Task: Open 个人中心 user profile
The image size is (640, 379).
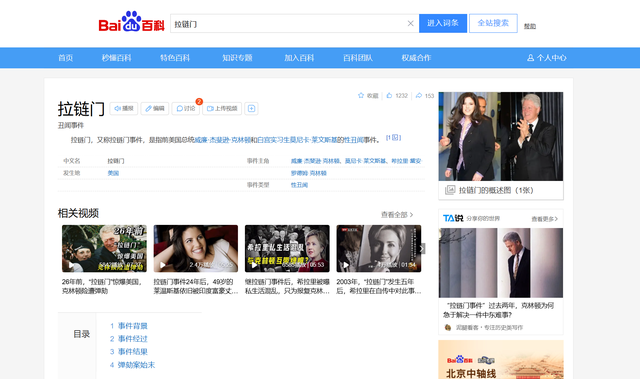Action: [547, 58]
